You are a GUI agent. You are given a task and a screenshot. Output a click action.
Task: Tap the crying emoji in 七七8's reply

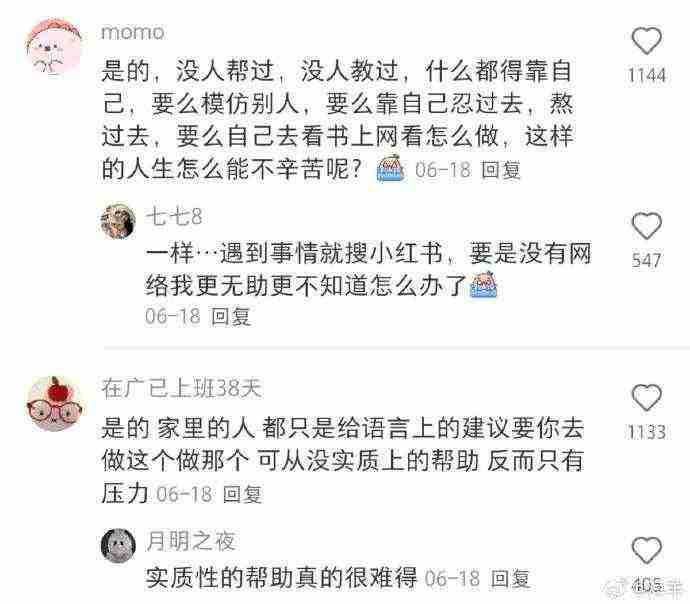coord(483,285)
